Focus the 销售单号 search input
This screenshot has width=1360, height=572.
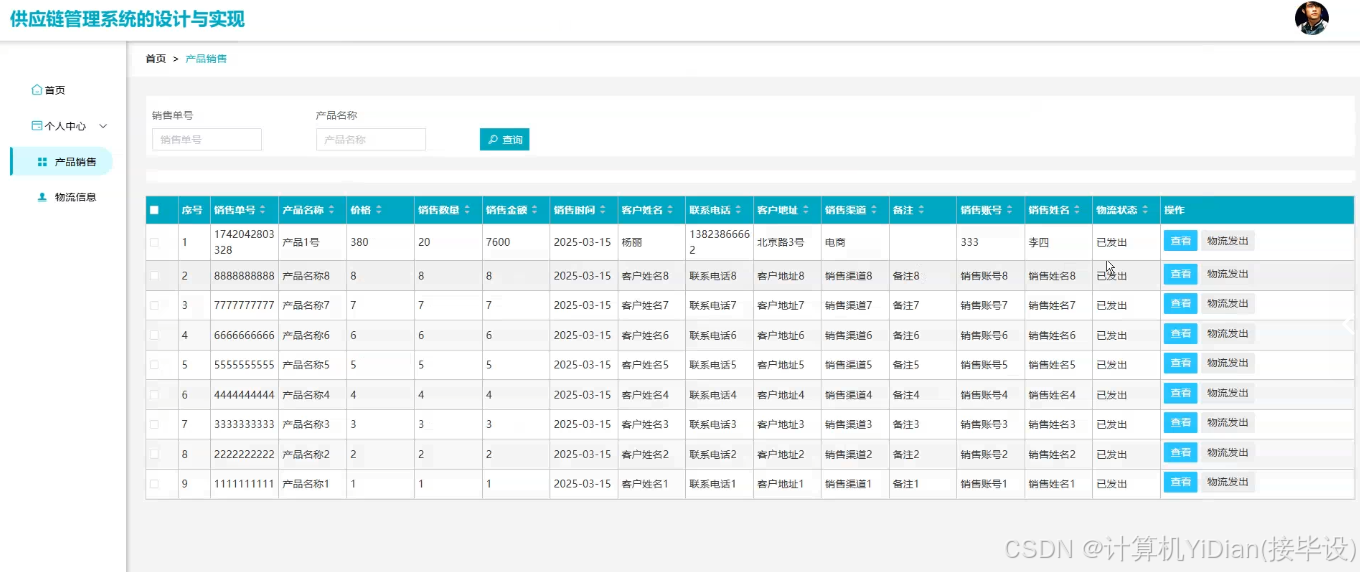pos(207,140)
